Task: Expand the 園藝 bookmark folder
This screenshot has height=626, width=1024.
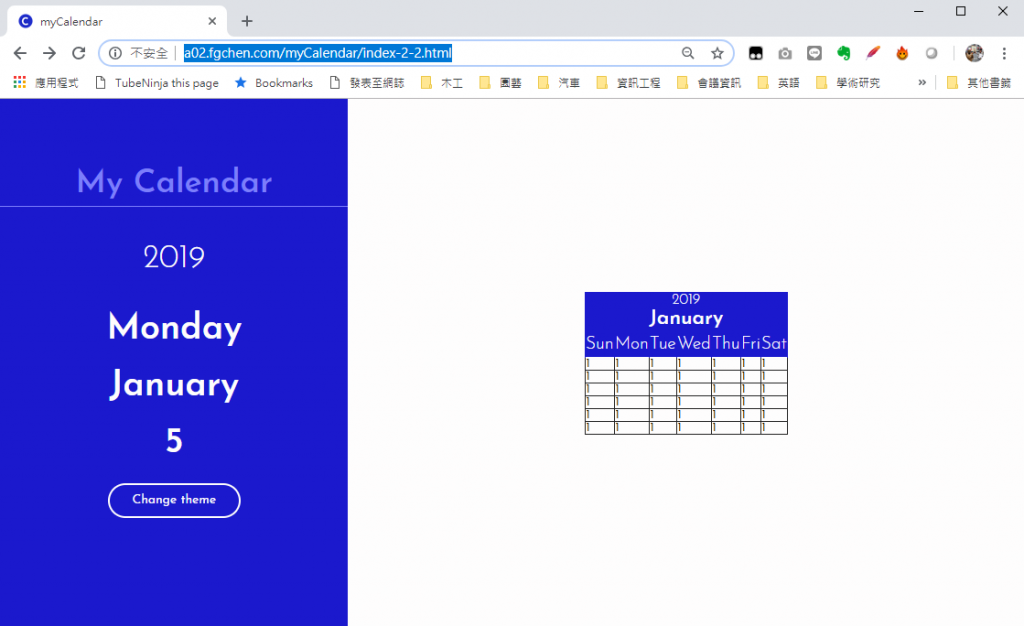Action: point(501,83)
